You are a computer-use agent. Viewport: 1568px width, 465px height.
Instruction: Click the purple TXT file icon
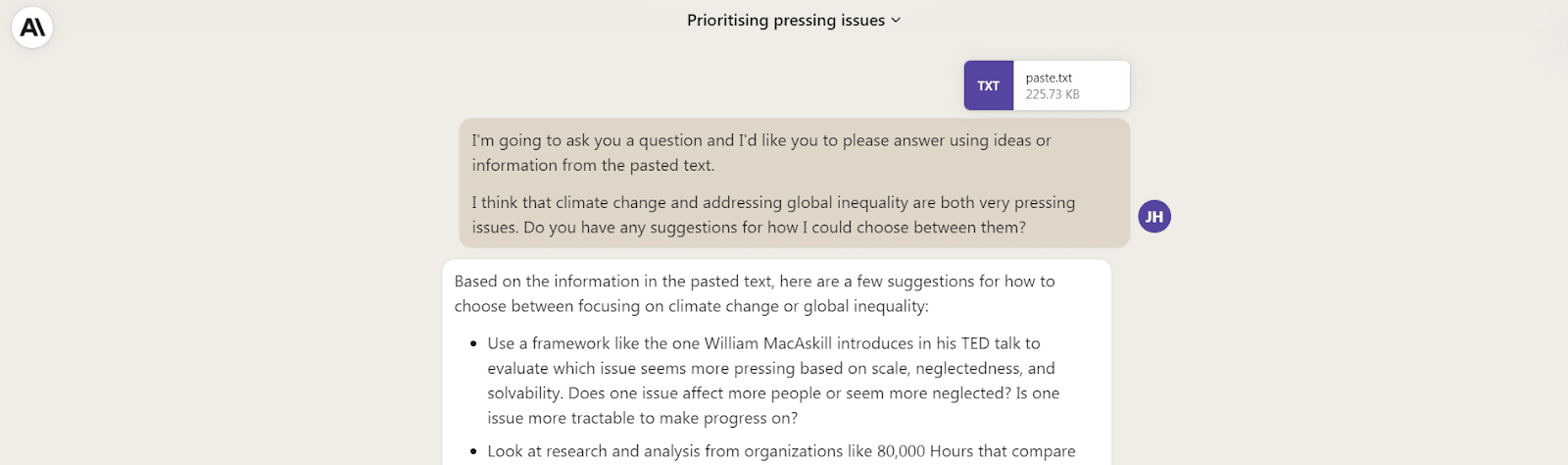[988, 85]
